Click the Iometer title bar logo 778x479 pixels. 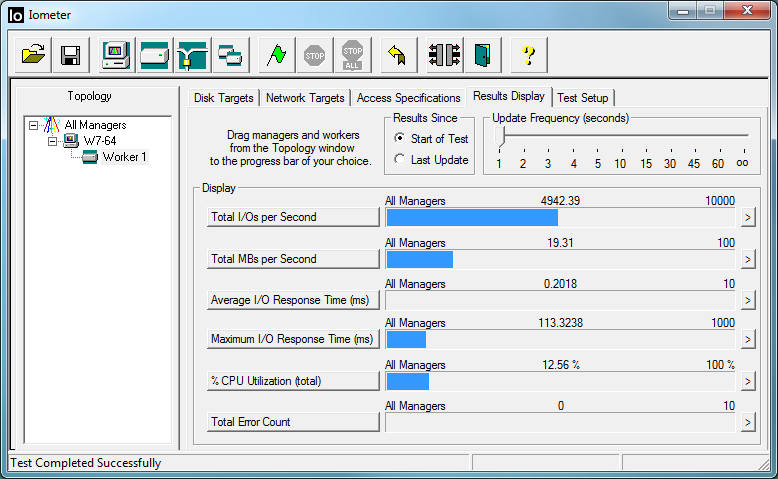16,15
